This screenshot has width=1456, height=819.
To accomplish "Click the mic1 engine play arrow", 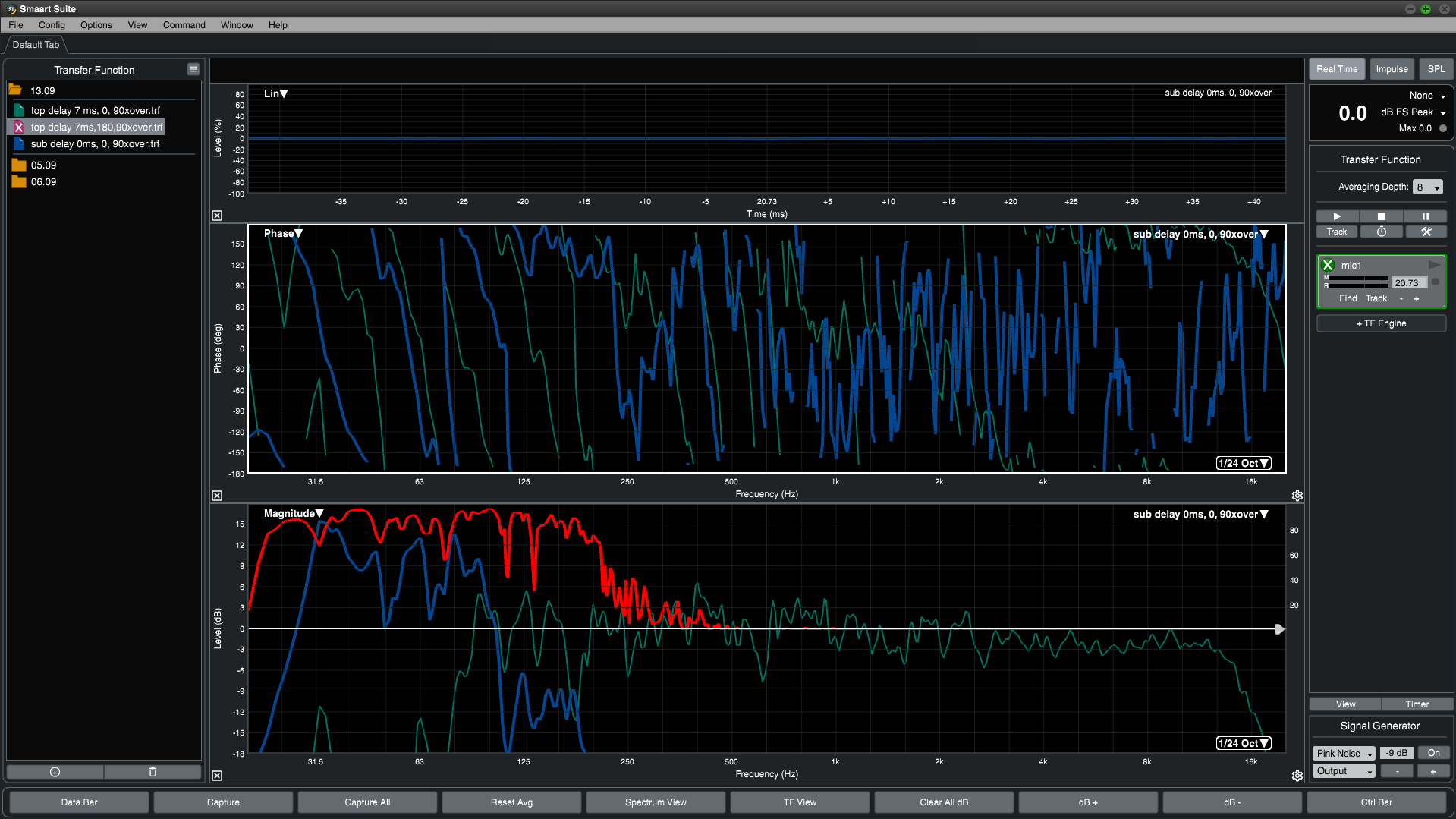I will 1434,265.
